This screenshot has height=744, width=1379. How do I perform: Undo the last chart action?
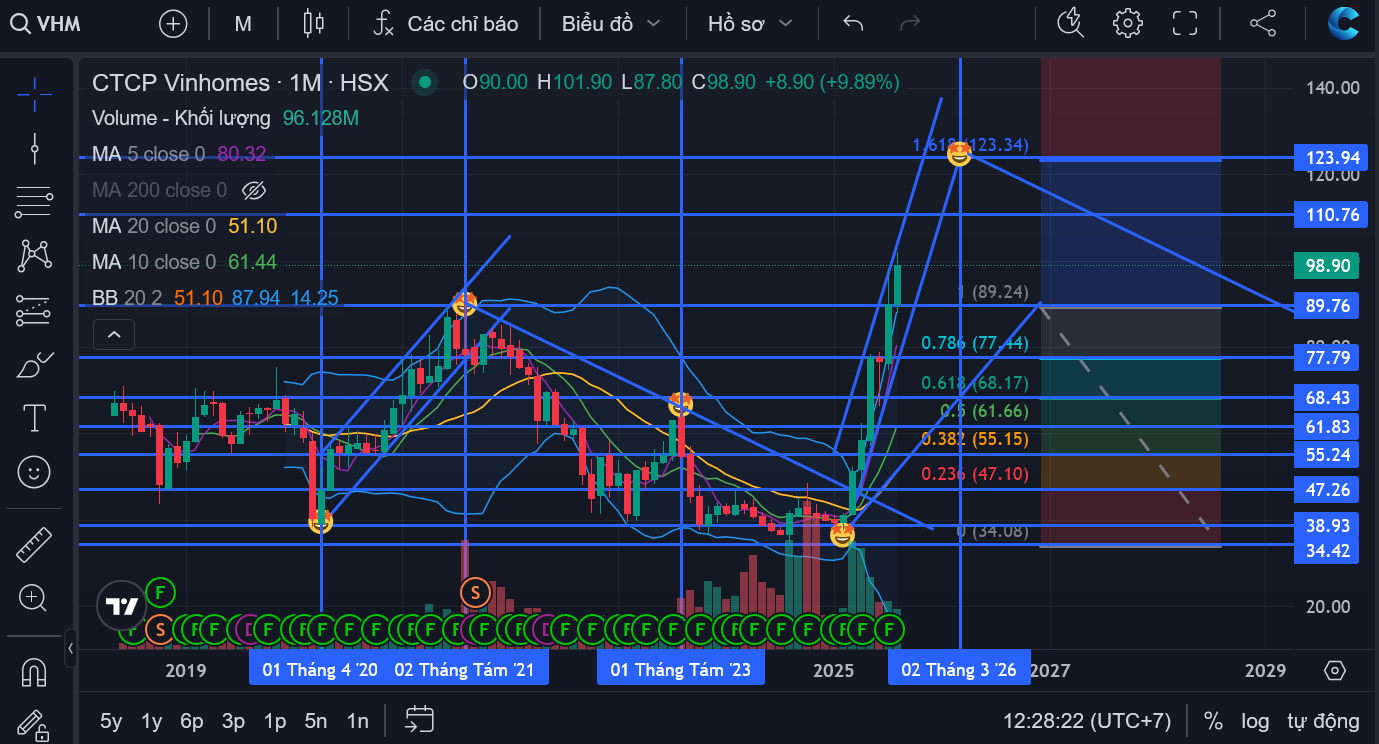853,23
